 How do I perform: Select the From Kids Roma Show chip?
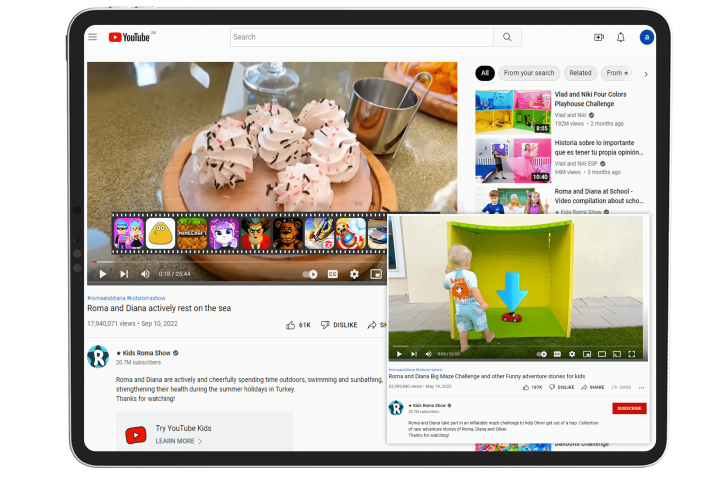pyautogui.click(x=618, y=73)
